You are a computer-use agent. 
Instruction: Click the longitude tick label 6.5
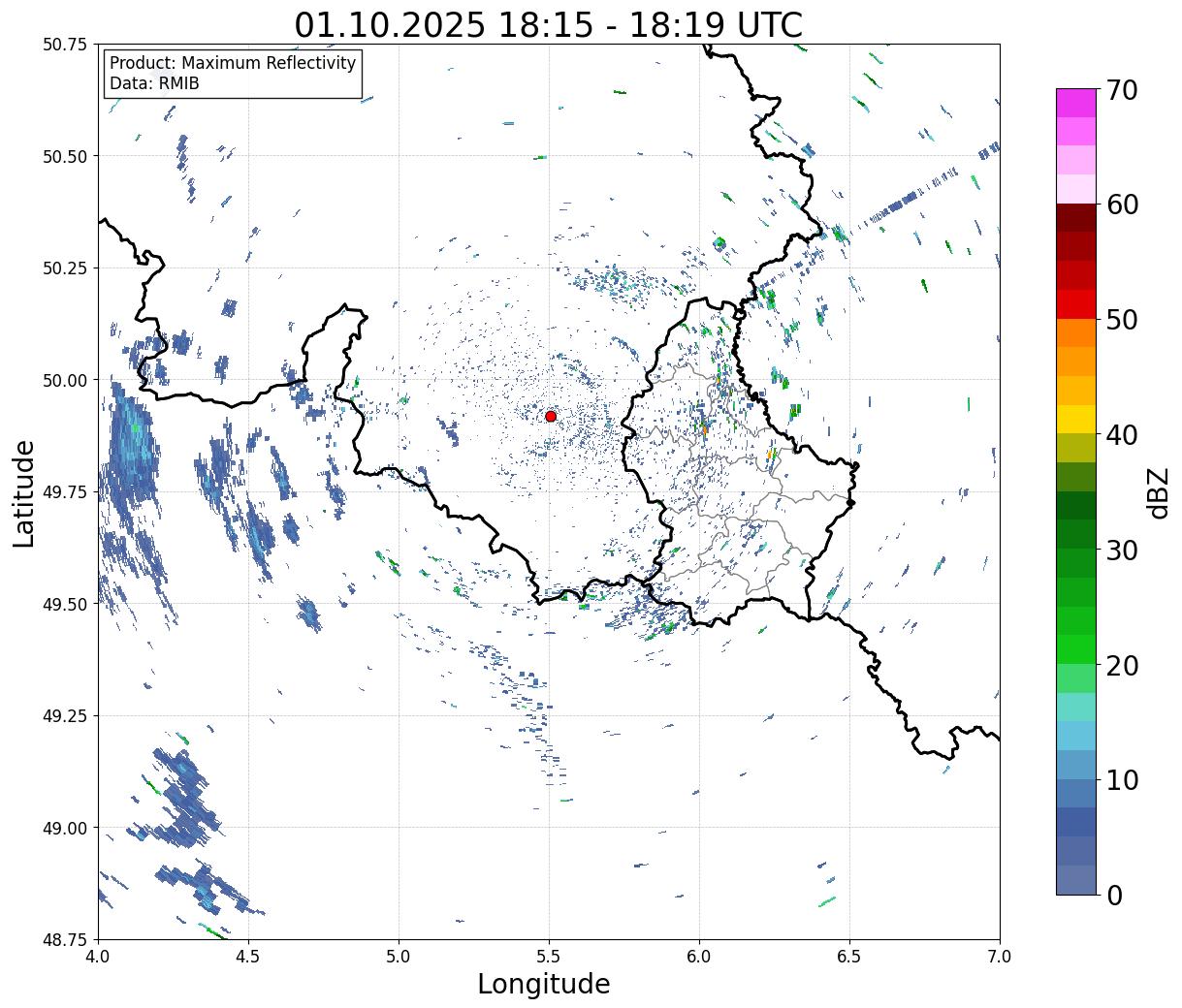click(x=849, y=956)
